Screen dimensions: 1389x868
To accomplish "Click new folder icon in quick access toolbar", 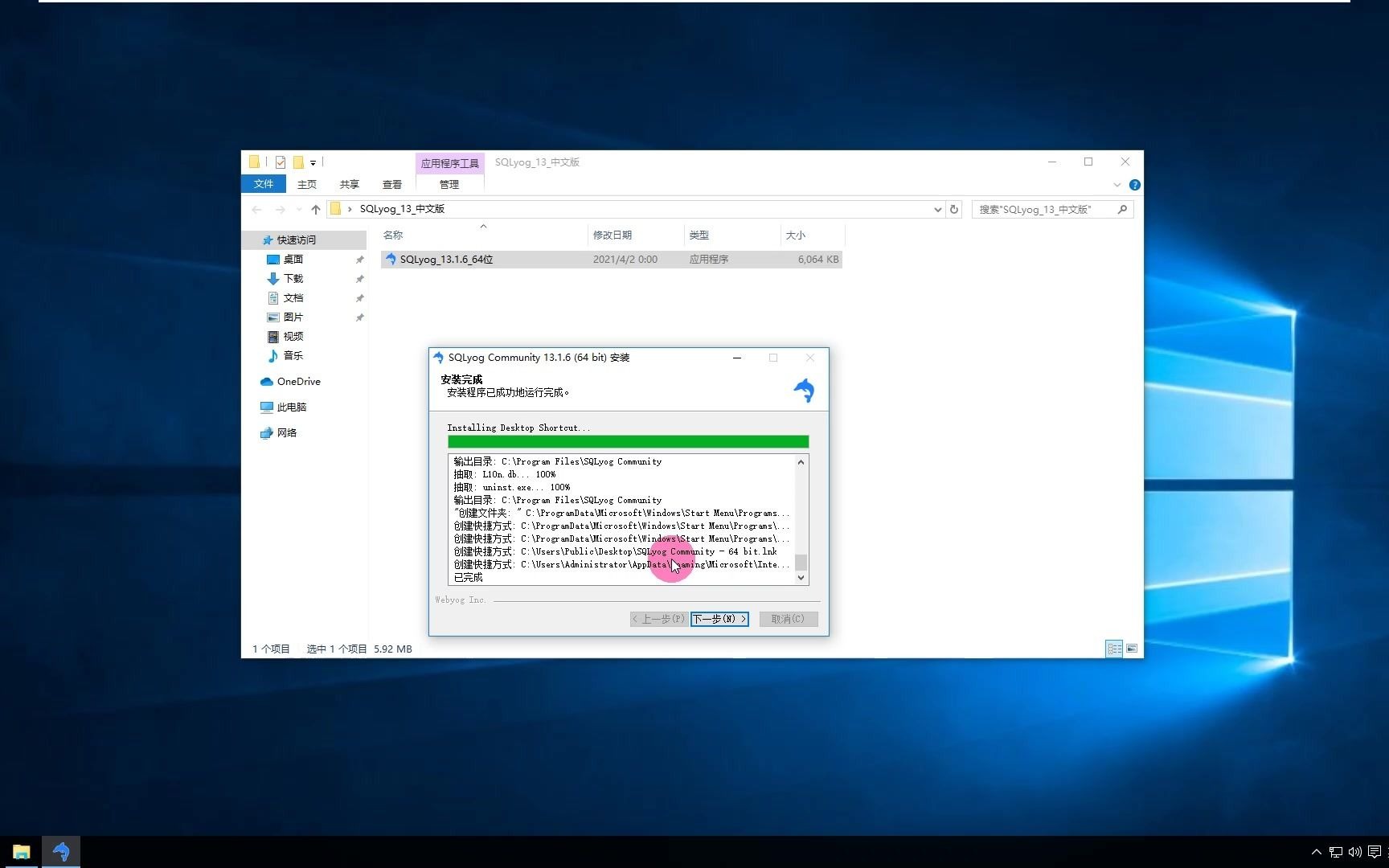I will click(x=297, y=162).
